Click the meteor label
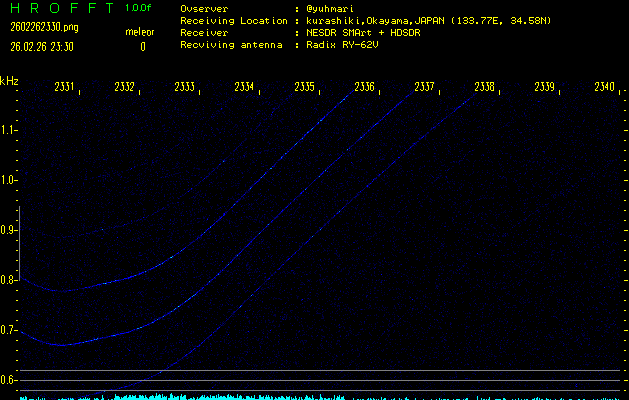 coord(140,32)
